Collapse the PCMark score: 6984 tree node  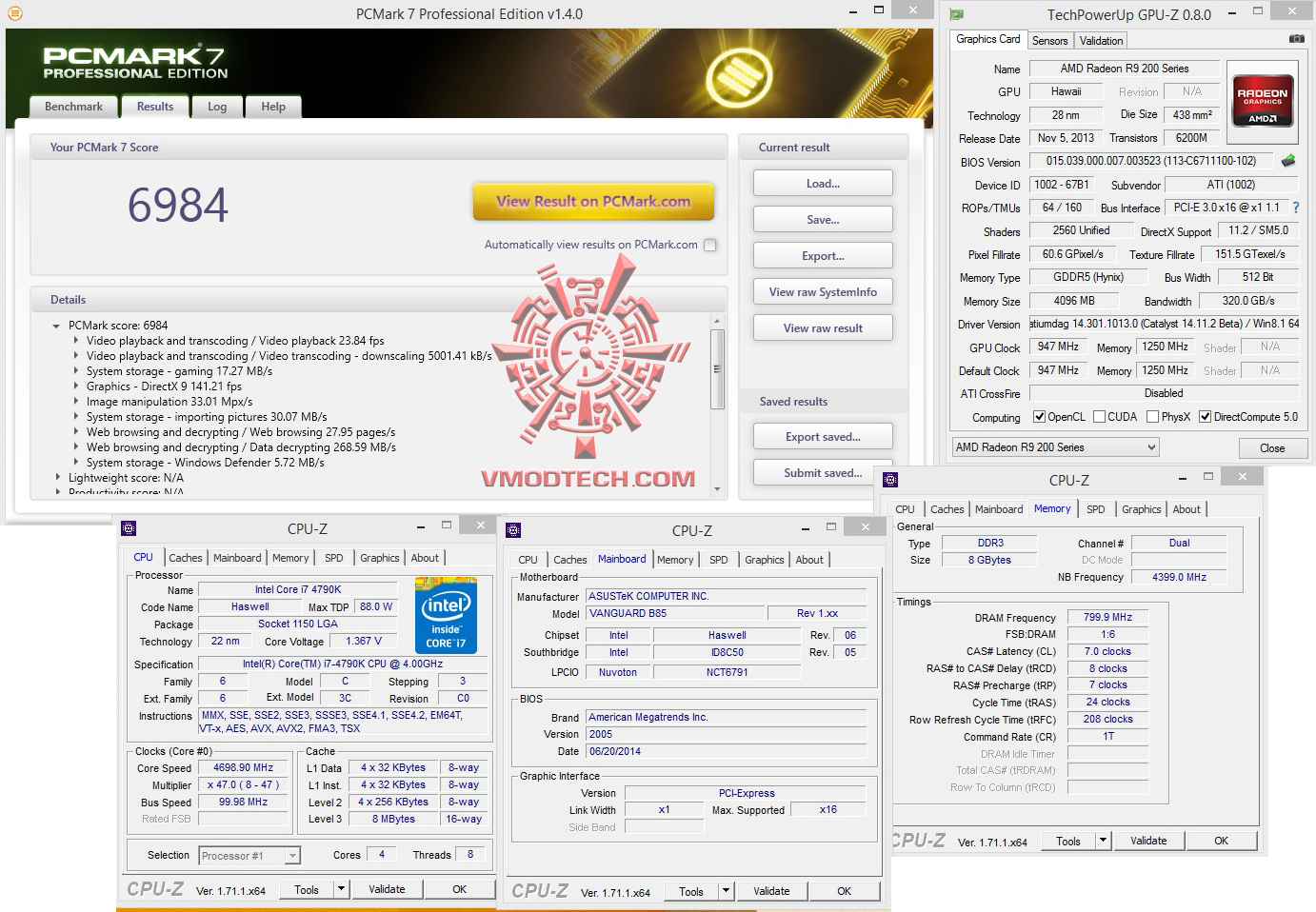(x=57, y=326)
